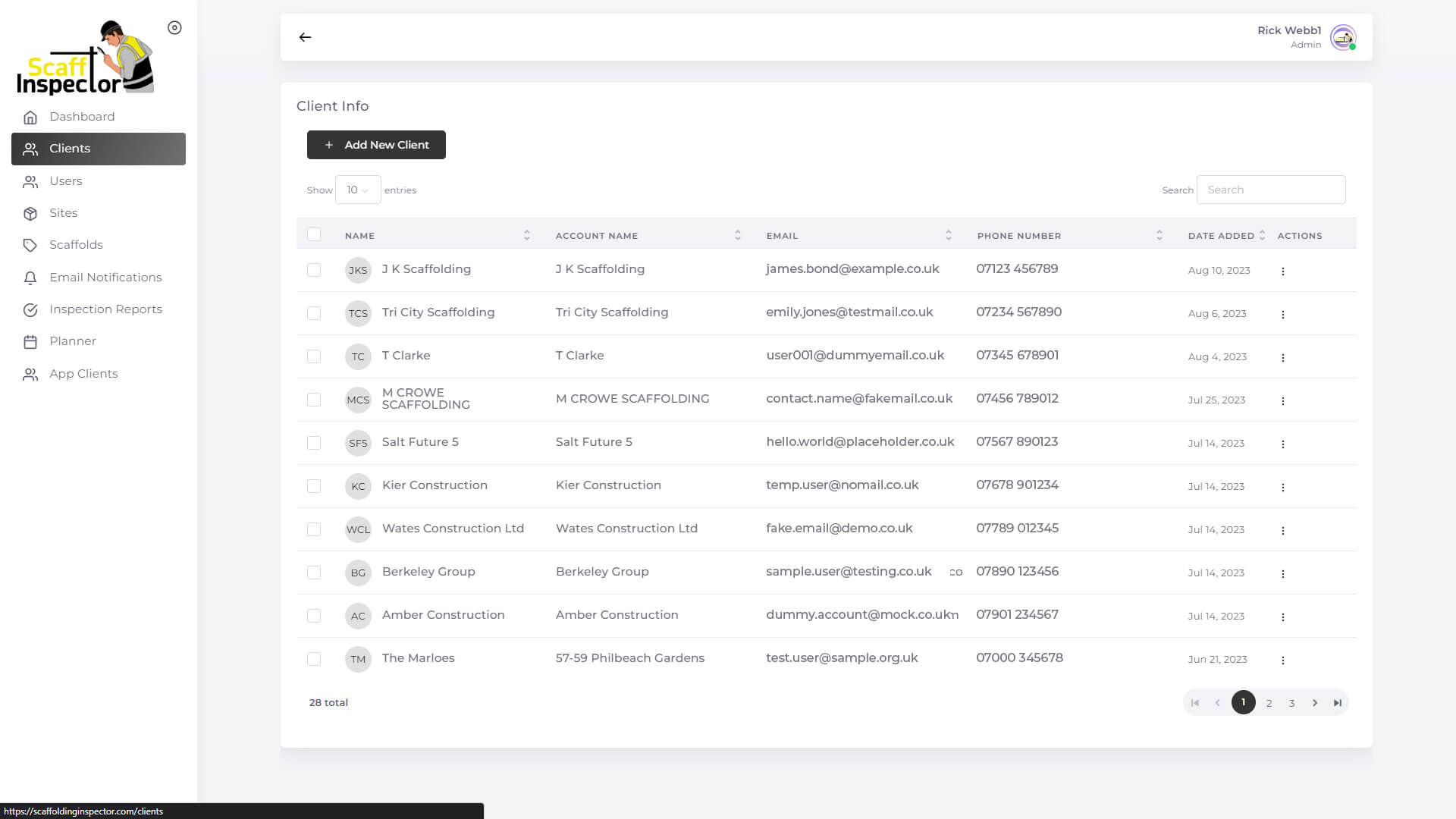Check the M CROWE SCAFFOLDING row checkbox

[x=314, y=400]
